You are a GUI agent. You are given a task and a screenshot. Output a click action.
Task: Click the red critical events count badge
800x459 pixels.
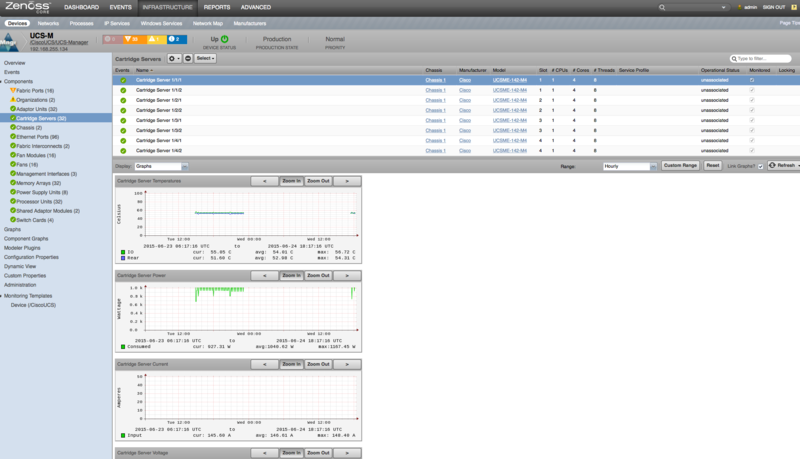pos(112,39)
